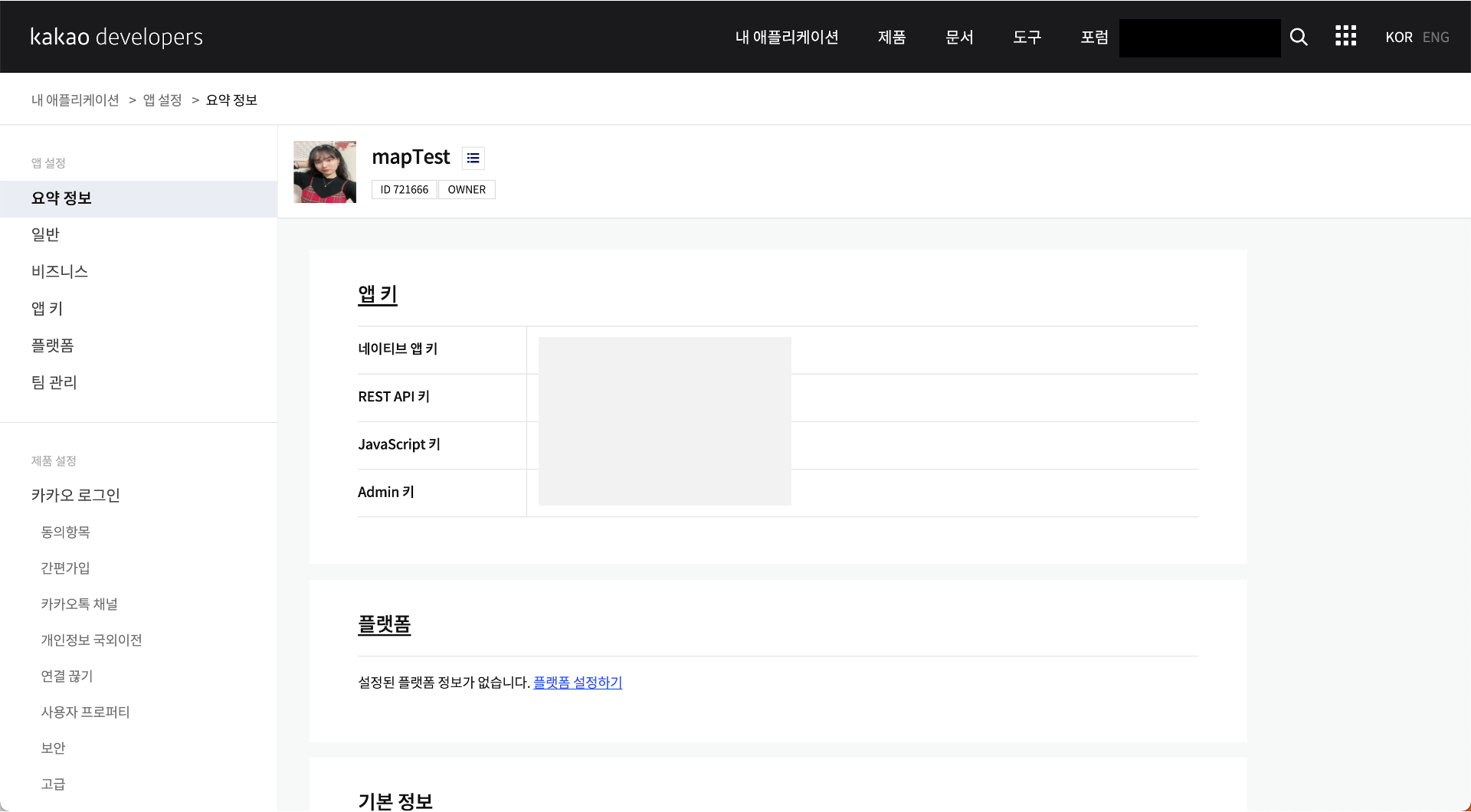Click the 네이티브 앱 키 row label

tap(398, 349)
